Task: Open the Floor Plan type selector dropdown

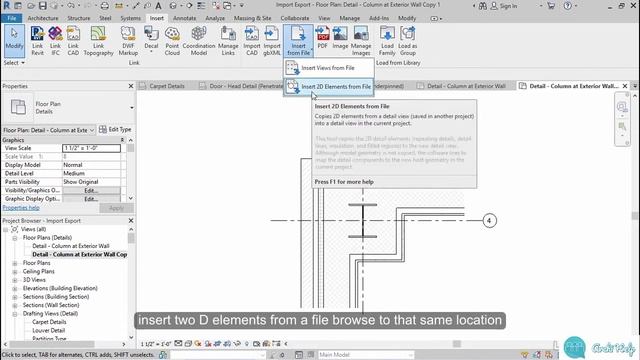Action: tap(132, 107)
